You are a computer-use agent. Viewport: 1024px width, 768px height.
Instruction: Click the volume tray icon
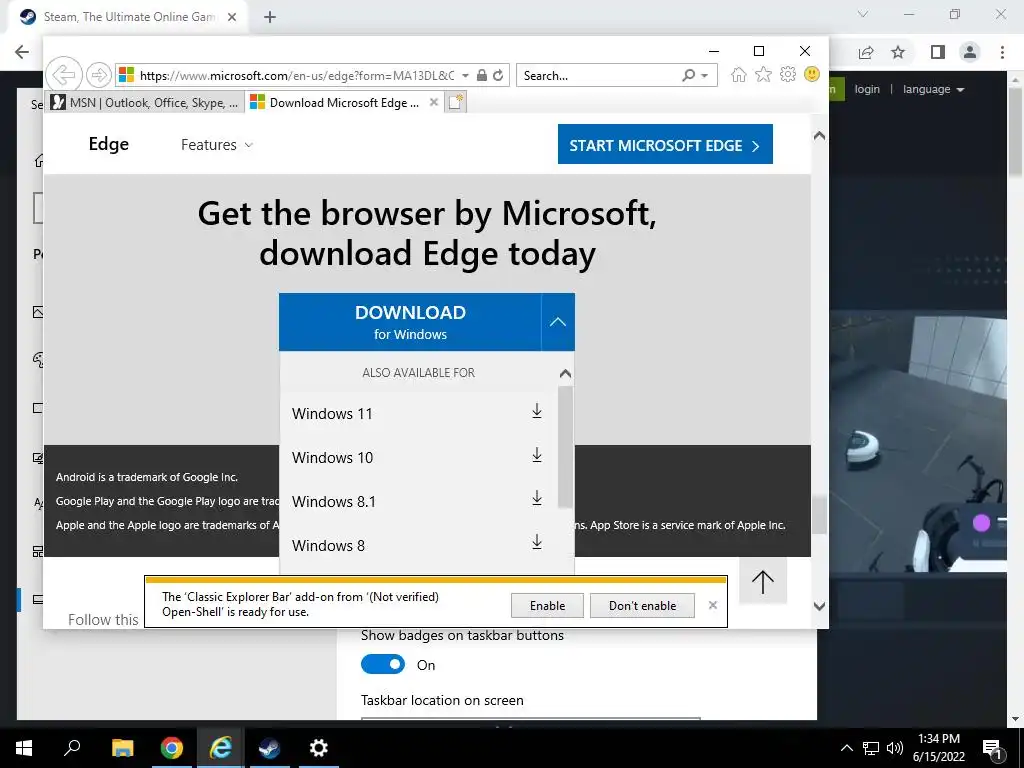[895, 748]
